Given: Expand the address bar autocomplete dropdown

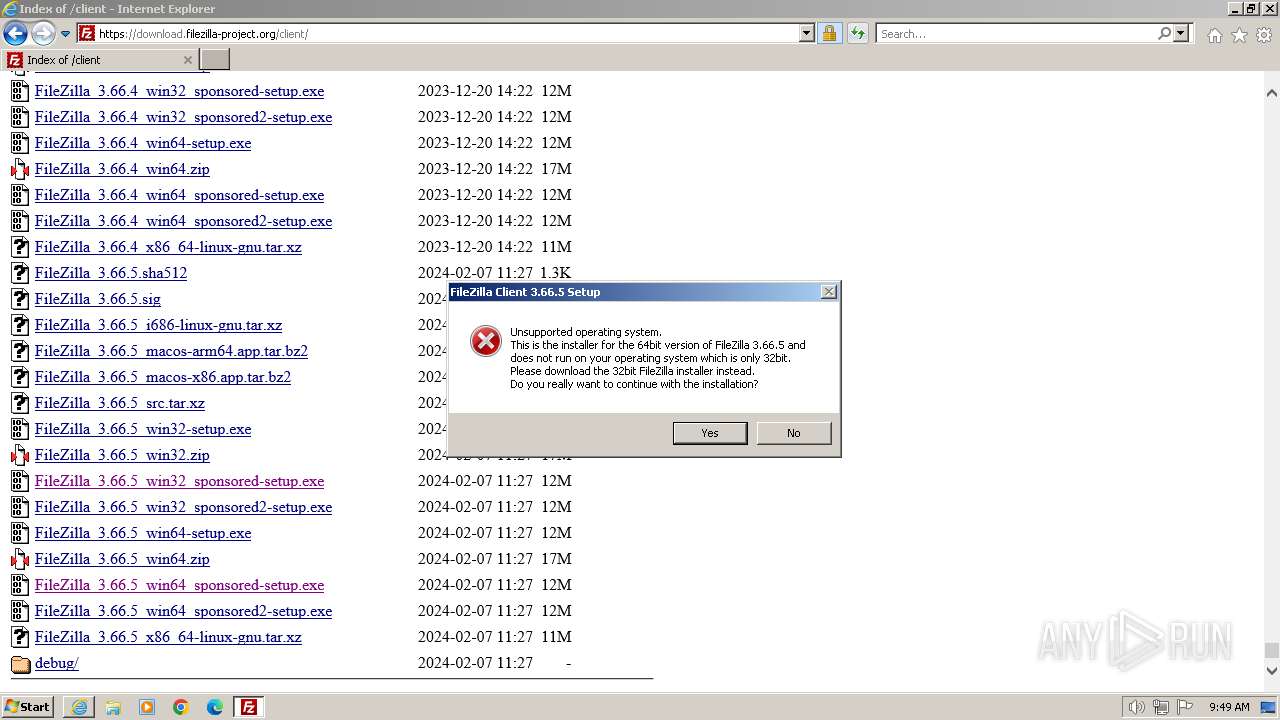Looking at the screenshot, I should point(807,33).
